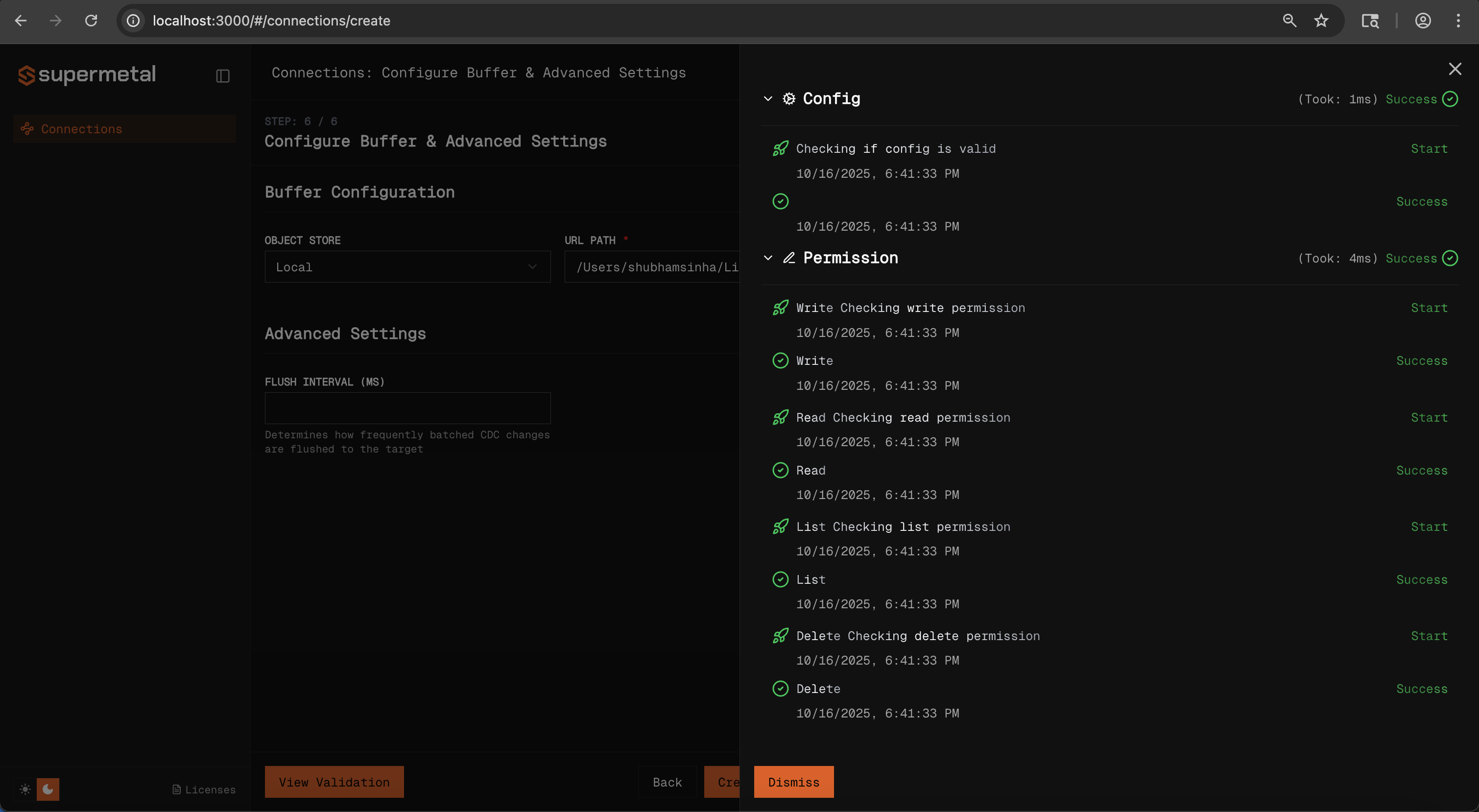This screenshot has height=812, width=1479.
Task: Collapse the Config section chevron
Action: click(x=768, y=98)
